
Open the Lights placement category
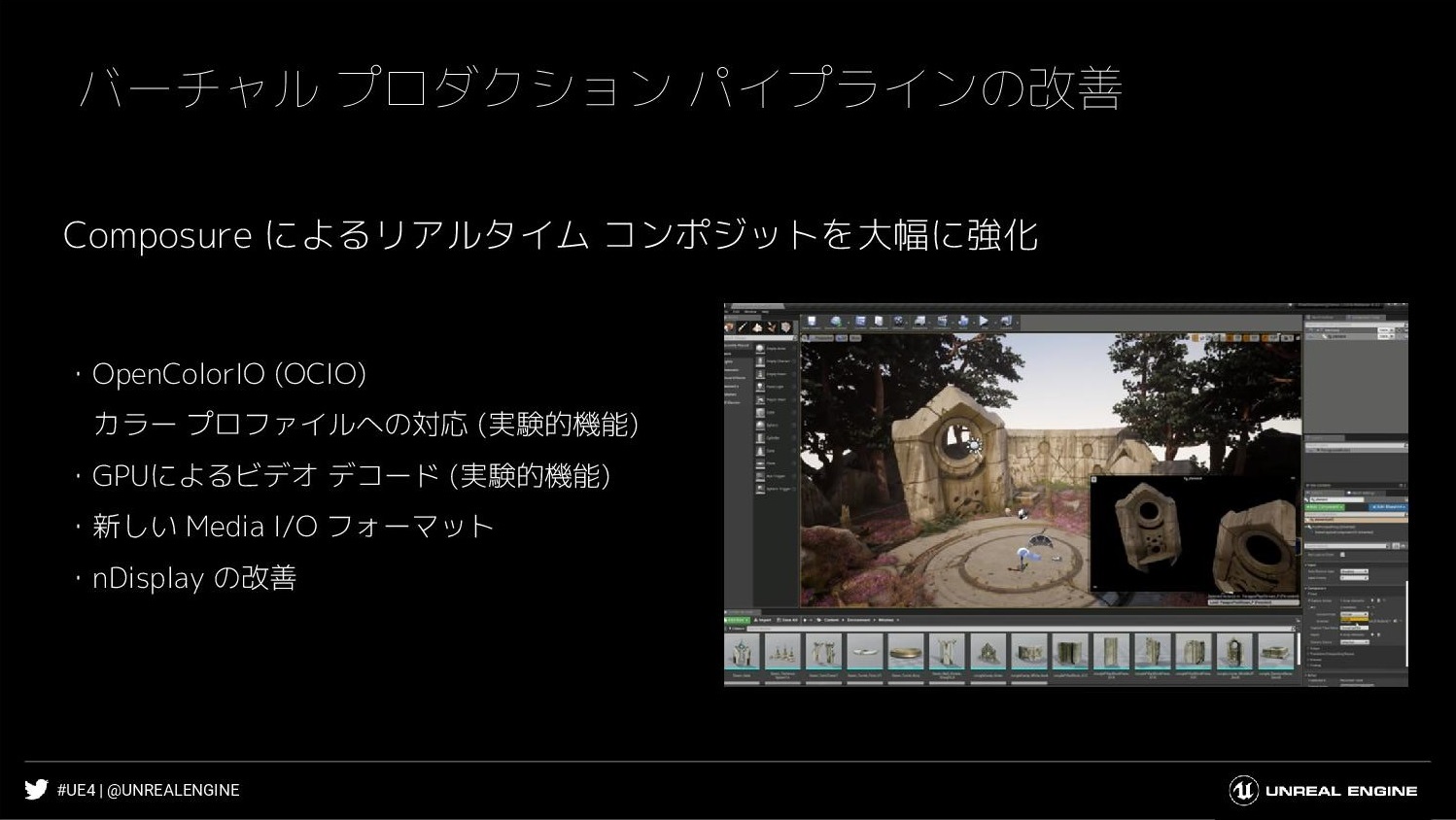[738, 361]
